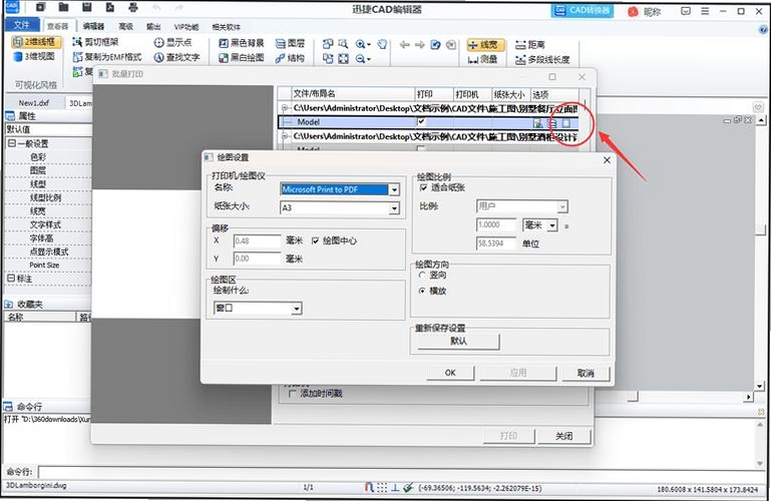Copy drawing as EMF format
The image size is (771, 501).
click(x=107, y=57)
